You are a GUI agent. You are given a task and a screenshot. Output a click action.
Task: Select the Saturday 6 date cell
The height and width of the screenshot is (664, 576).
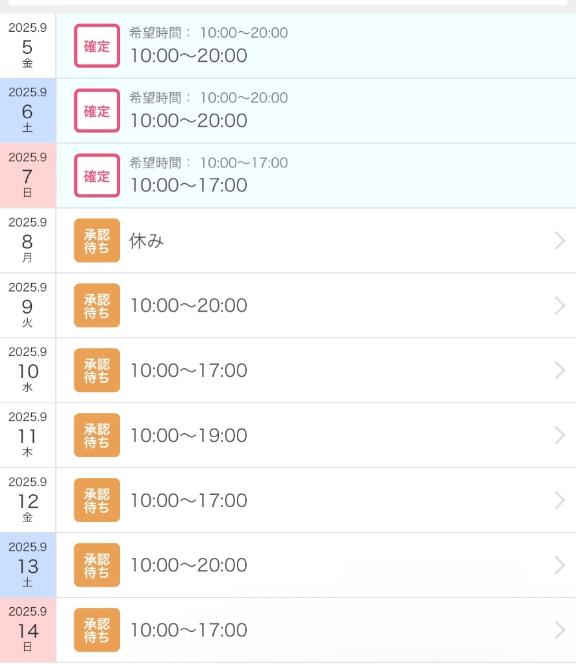coord(28,111)
